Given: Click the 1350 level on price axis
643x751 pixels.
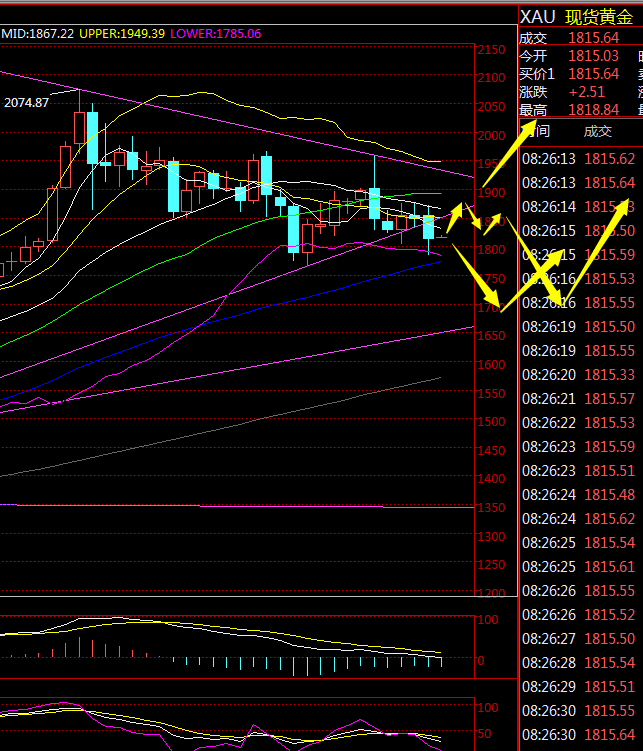Looking at the screenshot, I should [x=491, y=508].
